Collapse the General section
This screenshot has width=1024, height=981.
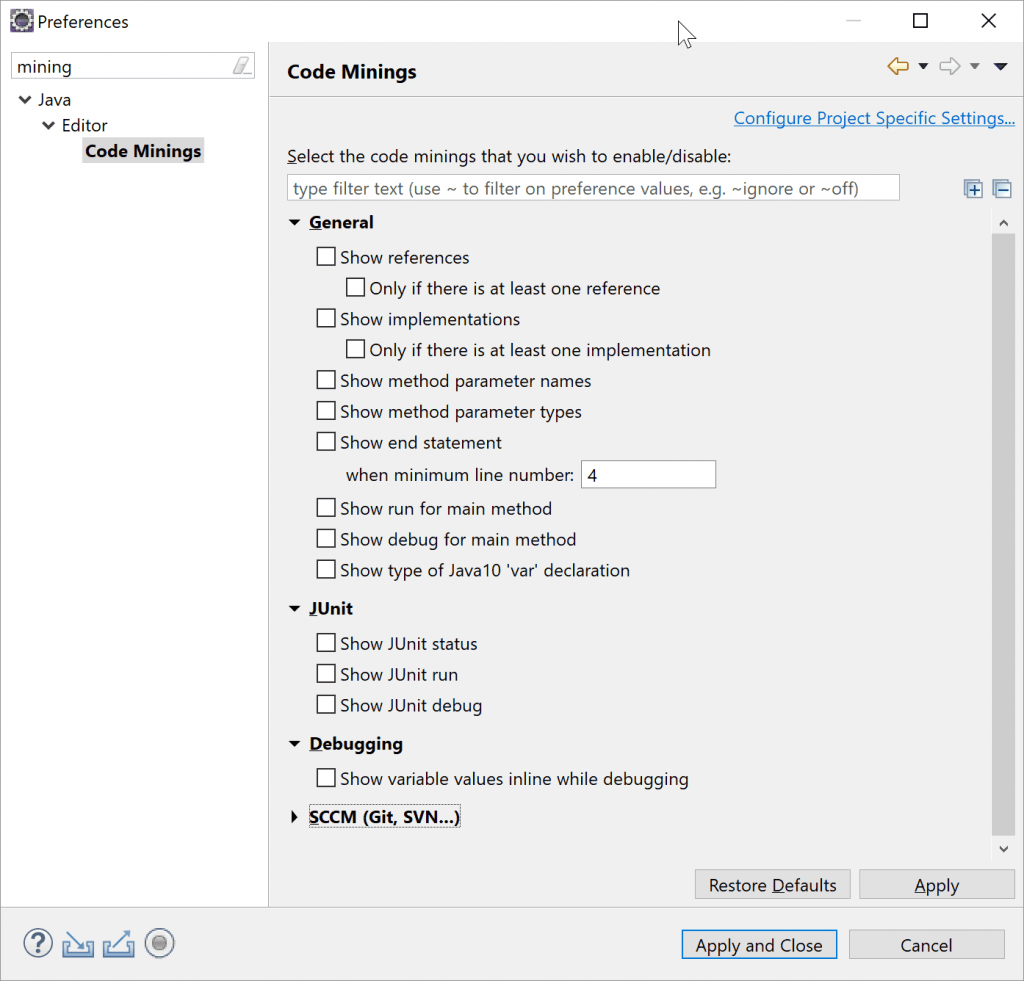coord(295,223)
